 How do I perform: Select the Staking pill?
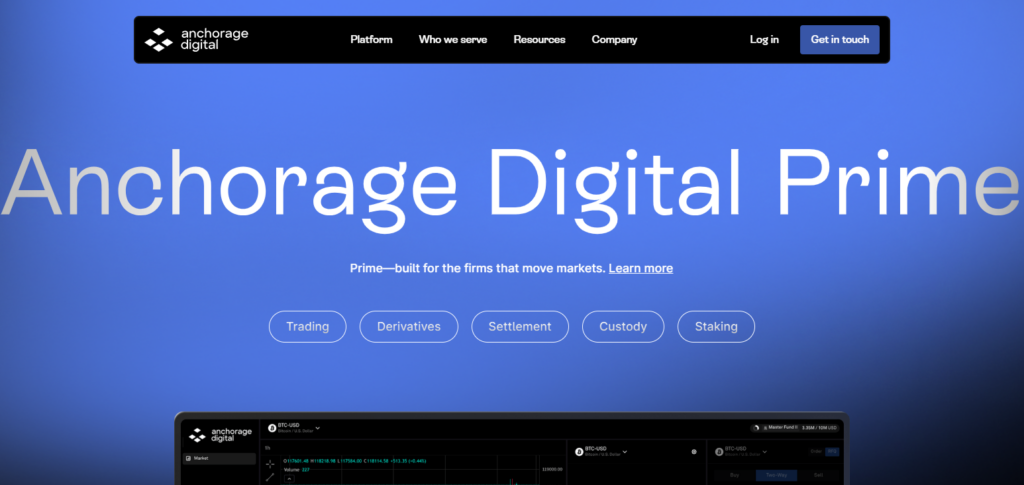click(716, 326)
